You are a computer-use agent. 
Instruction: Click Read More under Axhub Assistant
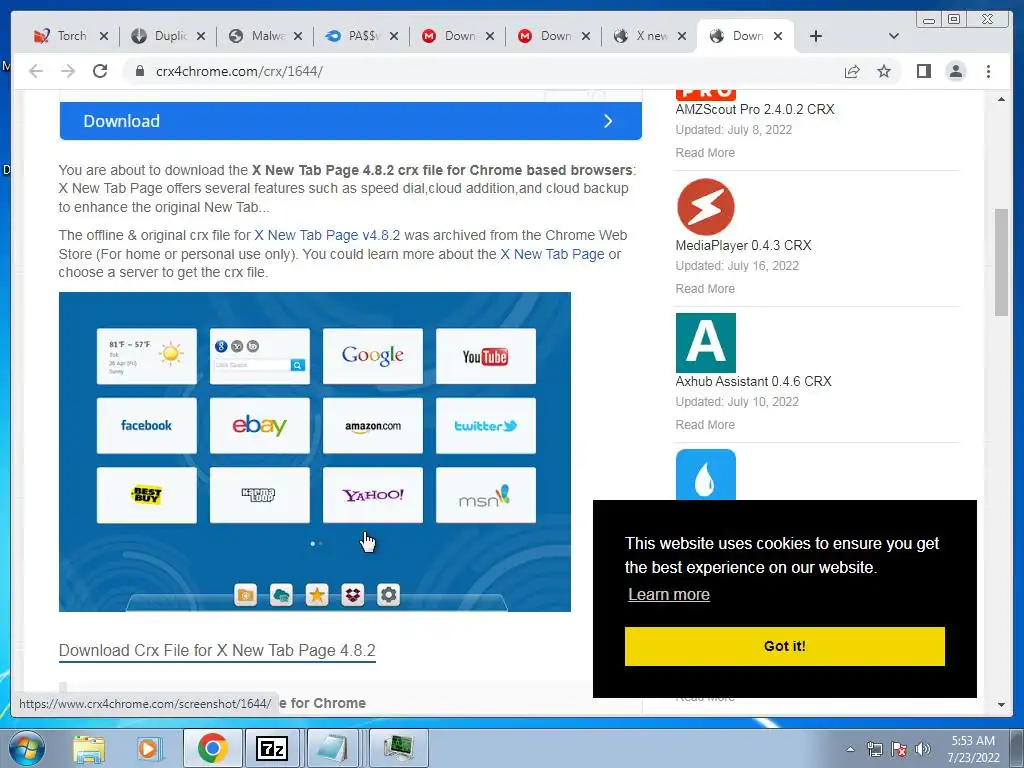tap(705, 424)
